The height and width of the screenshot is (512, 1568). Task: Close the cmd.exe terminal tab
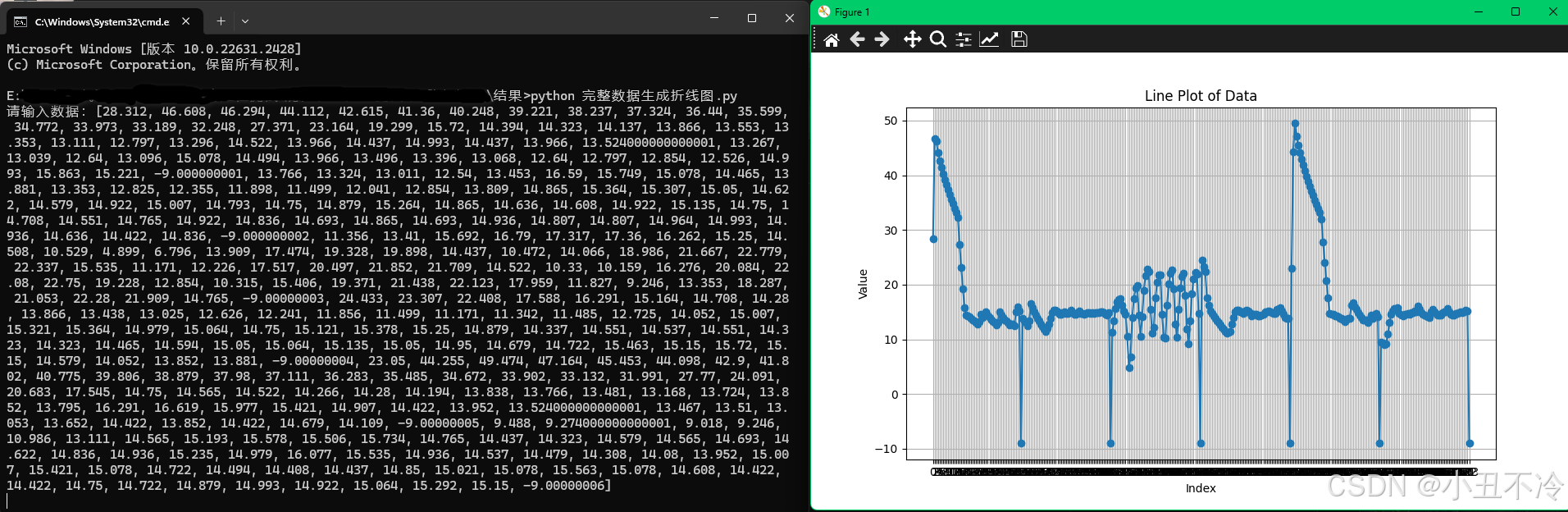pos(185,21)
